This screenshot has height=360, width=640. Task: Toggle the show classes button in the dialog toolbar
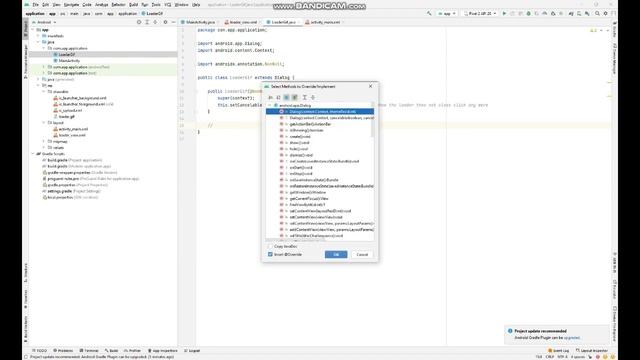pyautogui.click(x=287, y=98)
